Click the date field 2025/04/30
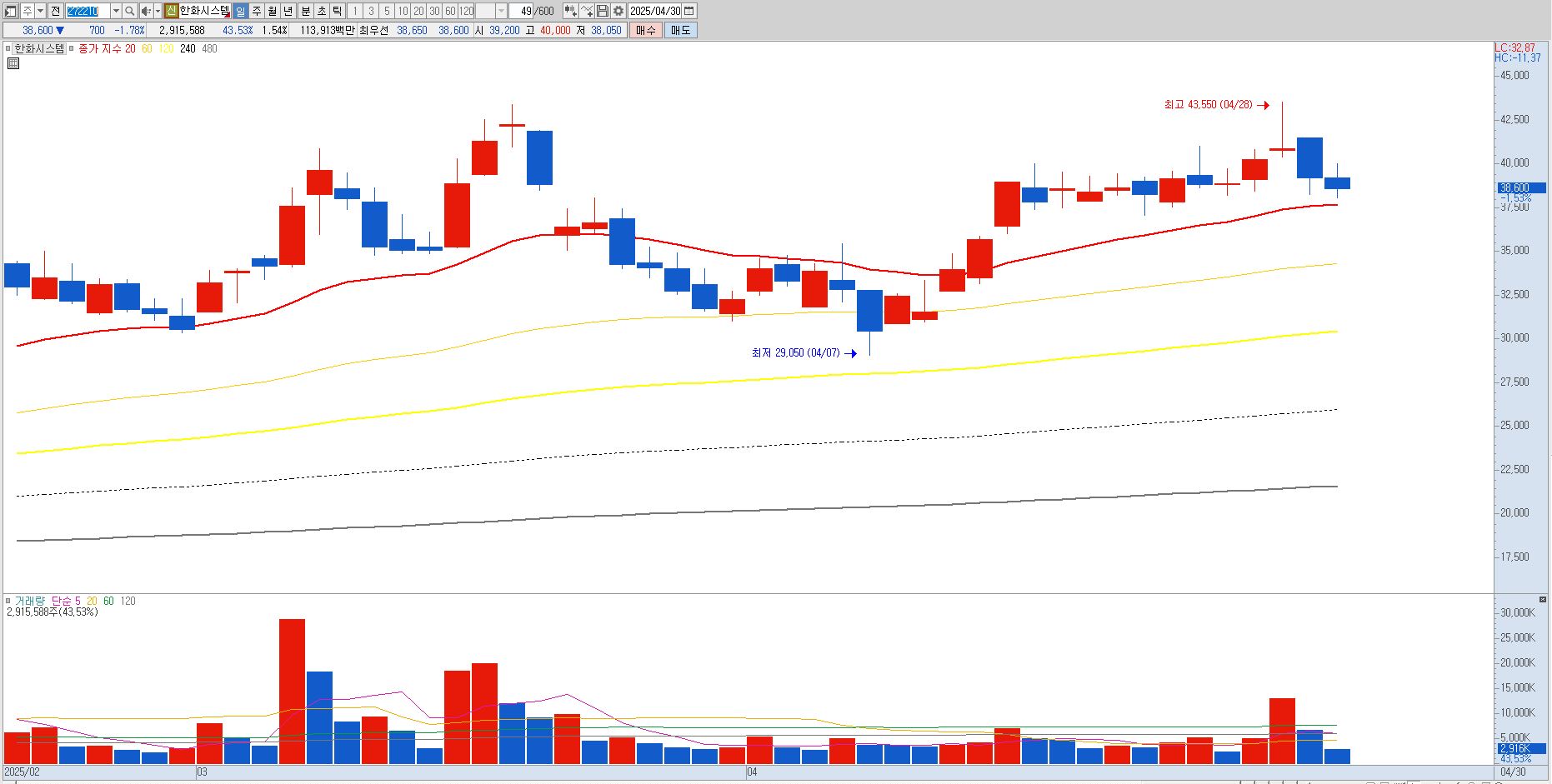The height and width of the screenshot is (784, 1552). (655, 11)
